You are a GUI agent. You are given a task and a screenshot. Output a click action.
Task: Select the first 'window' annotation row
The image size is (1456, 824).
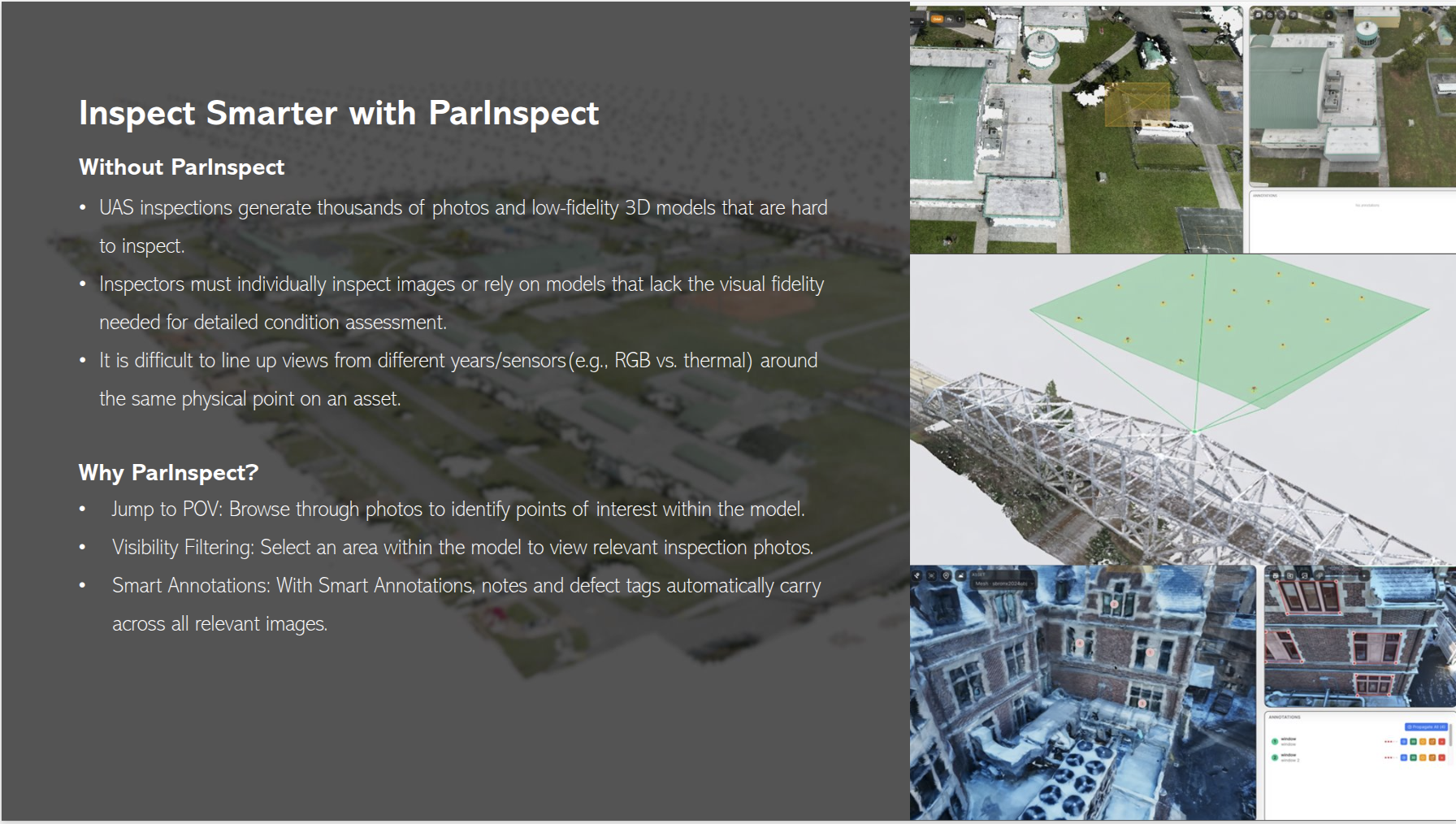click(x=1357, y=742)
